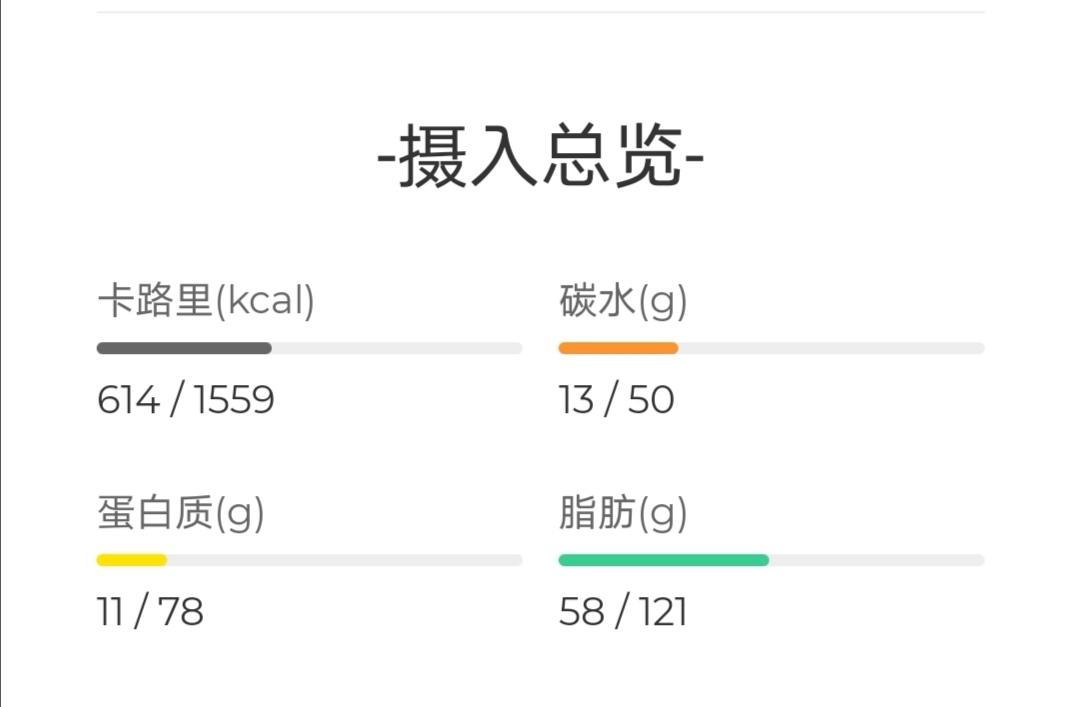1077x707 pixels.
Task: Click the yellow protein progress fill
Action: tap(132, 560)
